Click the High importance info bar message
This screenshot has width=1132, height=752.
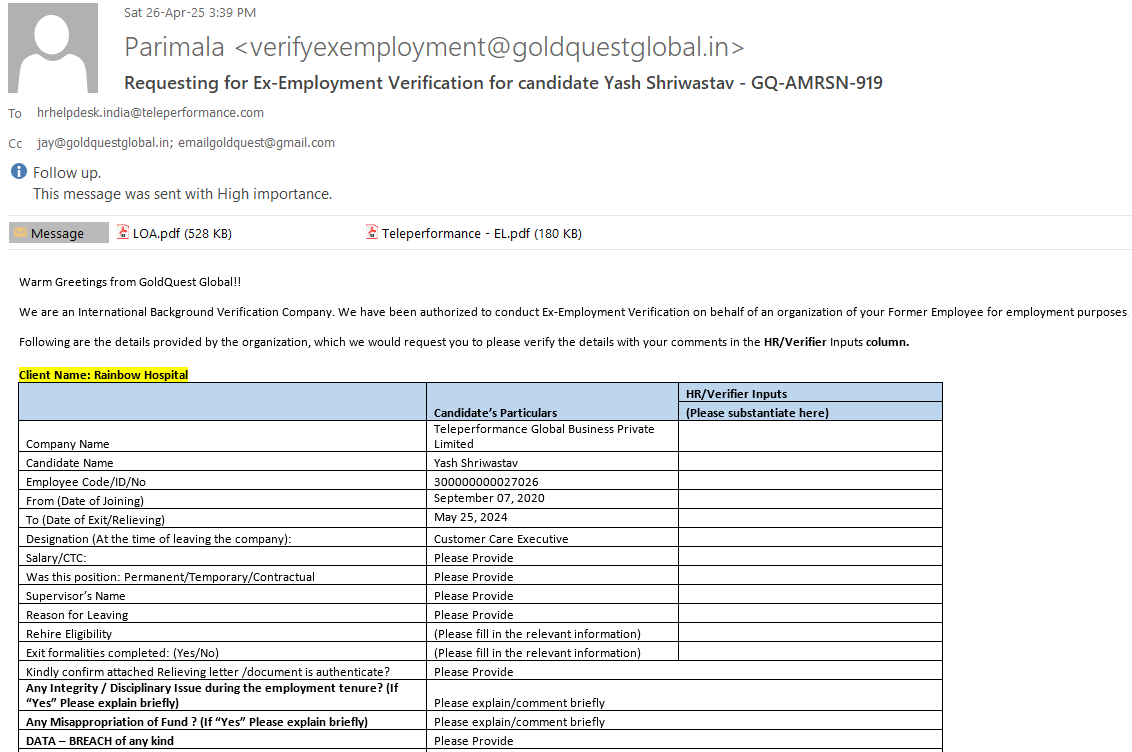coord(183,194)
